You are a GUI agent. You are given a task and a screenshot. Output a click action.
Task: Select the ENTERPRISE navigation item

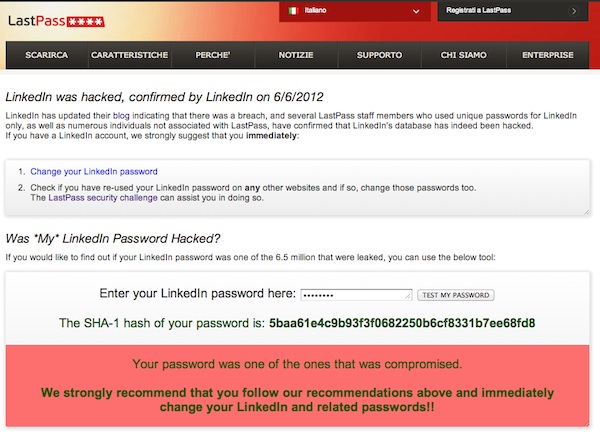click(x=548, y=55)
